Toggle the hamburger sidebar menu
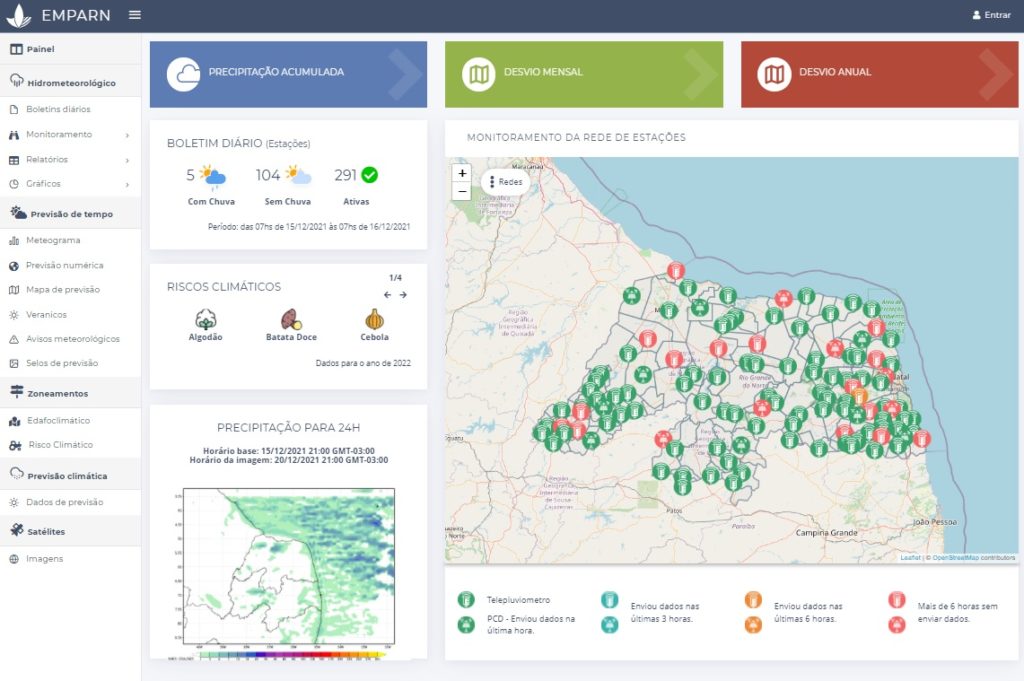 (135, 14)
